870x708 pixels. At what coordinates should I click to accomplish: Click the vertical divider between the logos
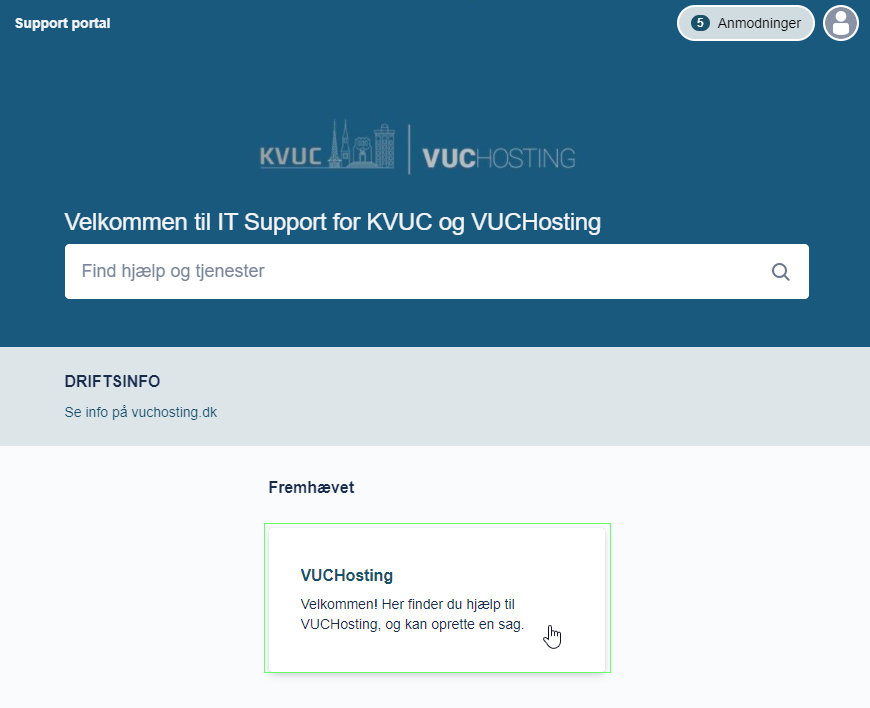(409, 150)
